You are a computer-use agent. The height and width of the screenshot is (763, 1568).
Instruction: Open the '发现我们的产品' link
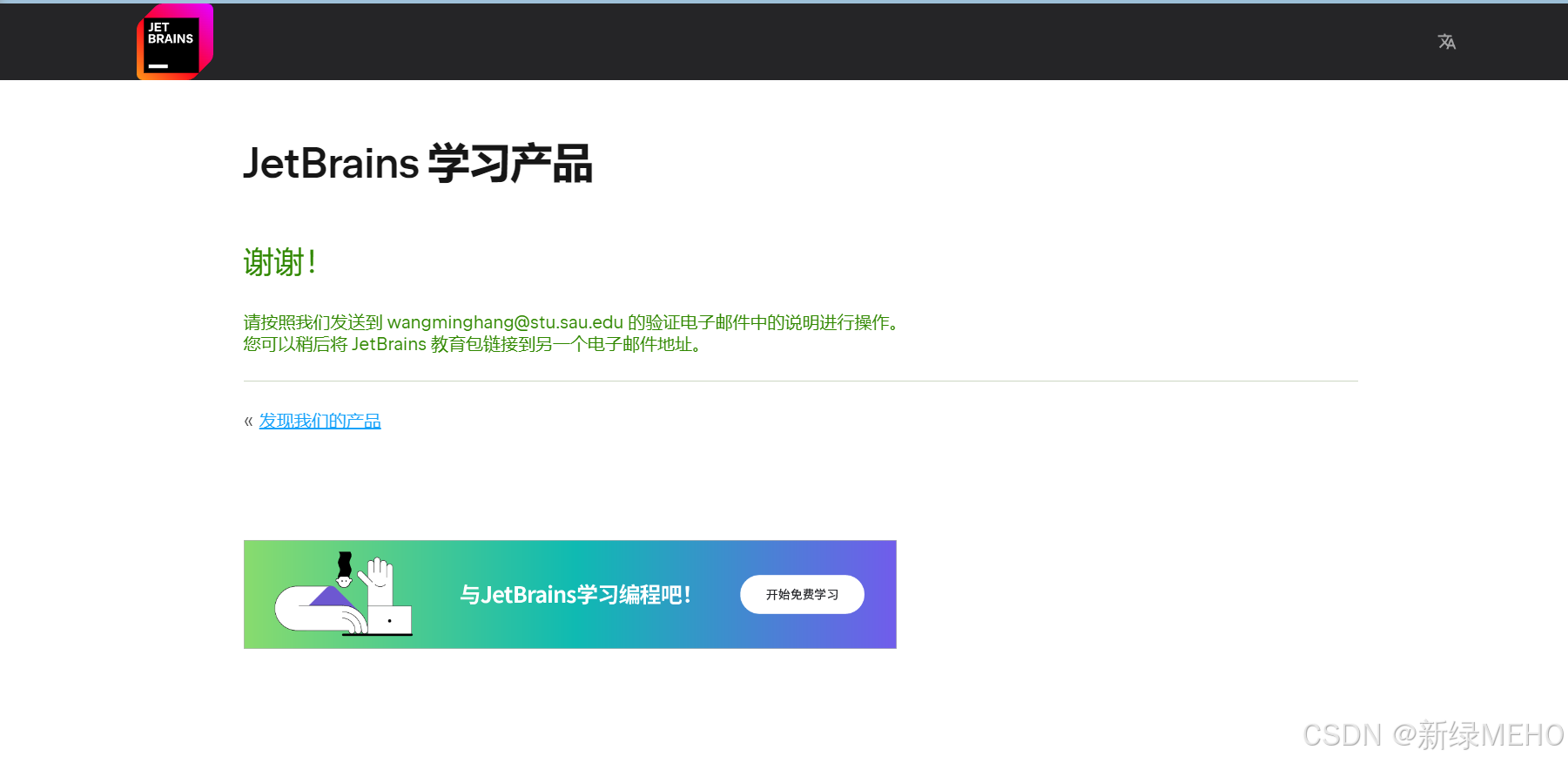[320, 422]
